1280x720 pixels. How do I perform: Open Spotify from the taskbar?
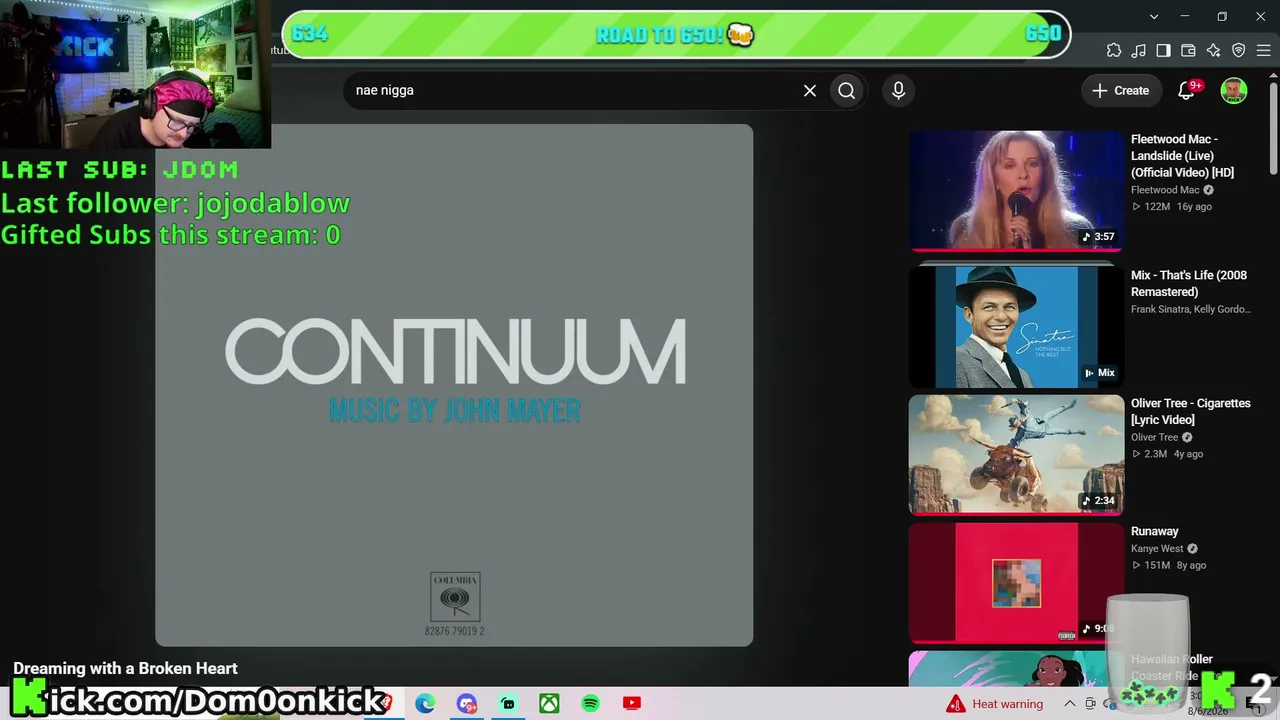590,704
